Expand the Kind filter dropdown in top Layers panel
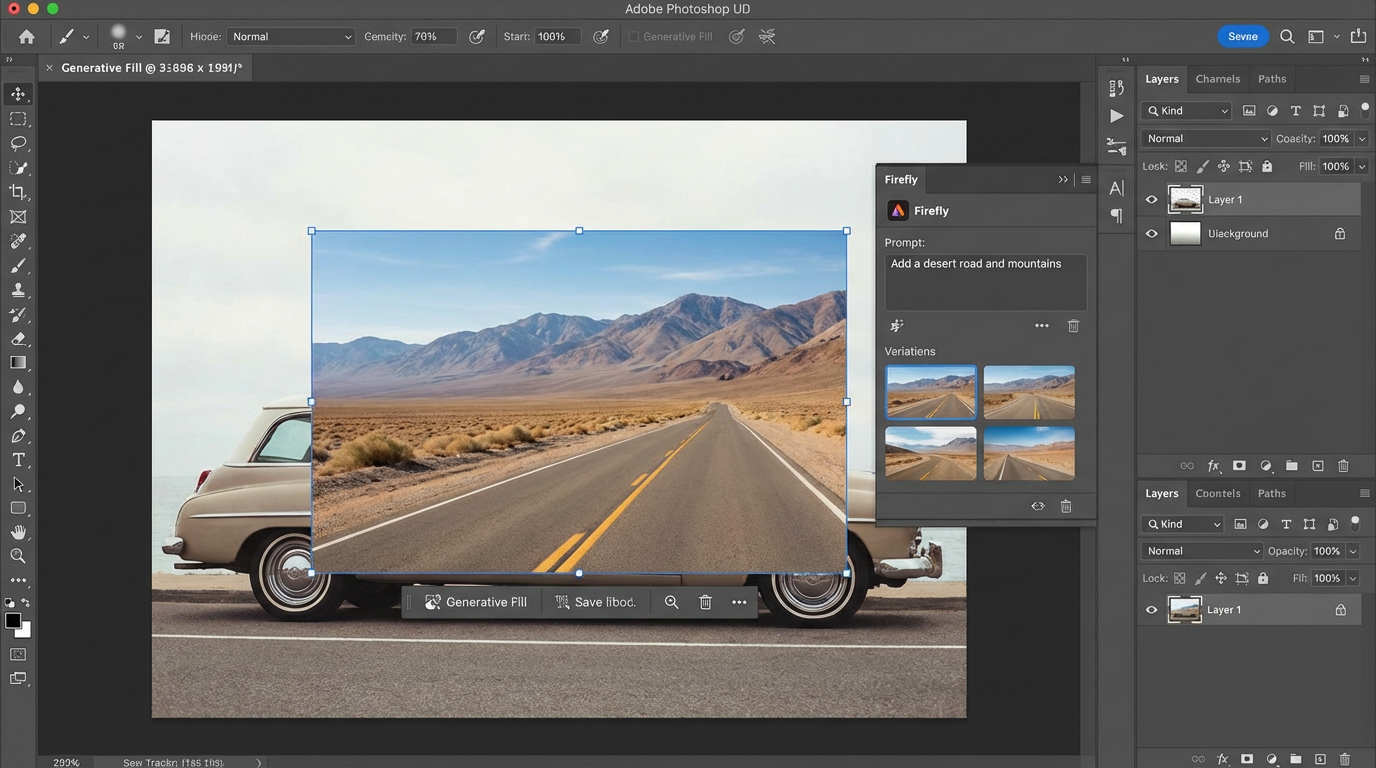 point(1188,111)
